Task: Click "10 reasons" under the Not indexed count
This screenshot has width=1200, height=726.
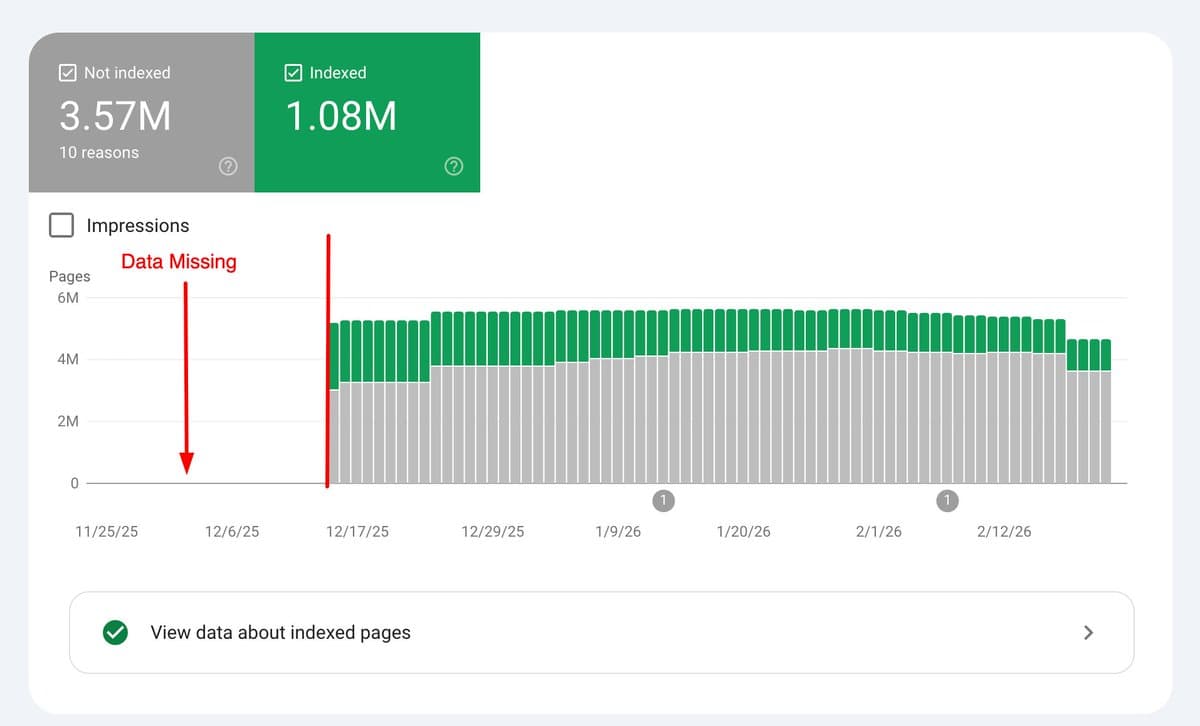Action: 99,152
